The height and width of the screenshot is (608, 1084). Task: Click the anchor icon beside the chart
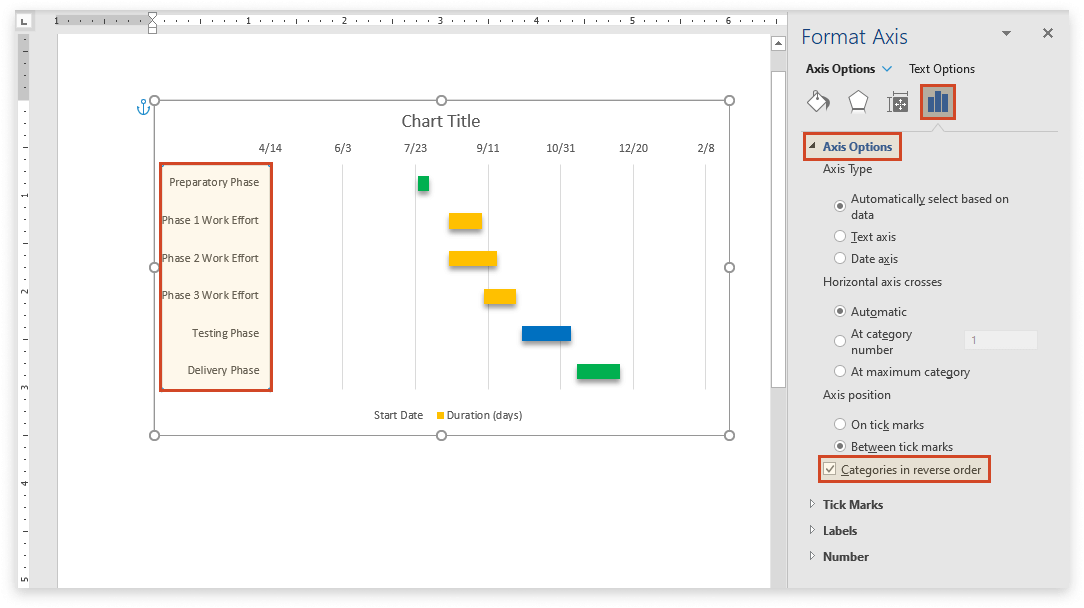coord(142,107)
